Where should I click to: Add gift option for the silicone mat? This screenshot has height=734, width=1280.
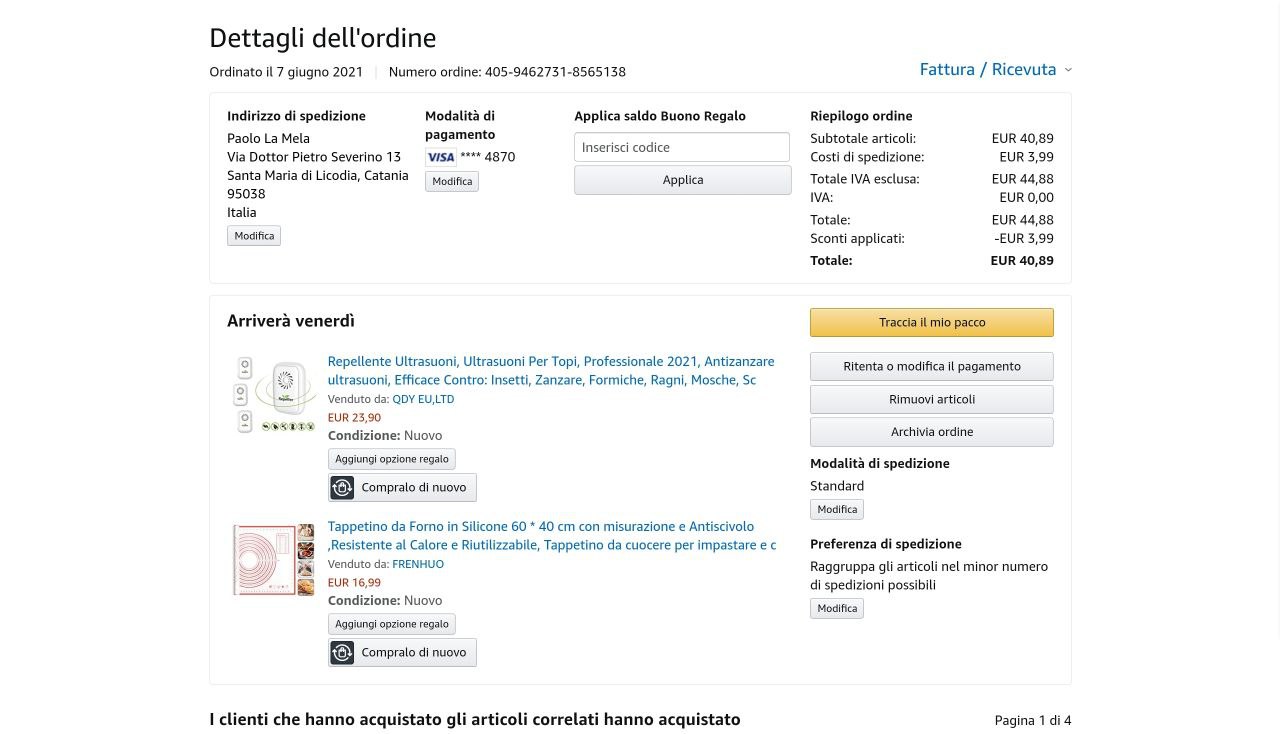391,624
